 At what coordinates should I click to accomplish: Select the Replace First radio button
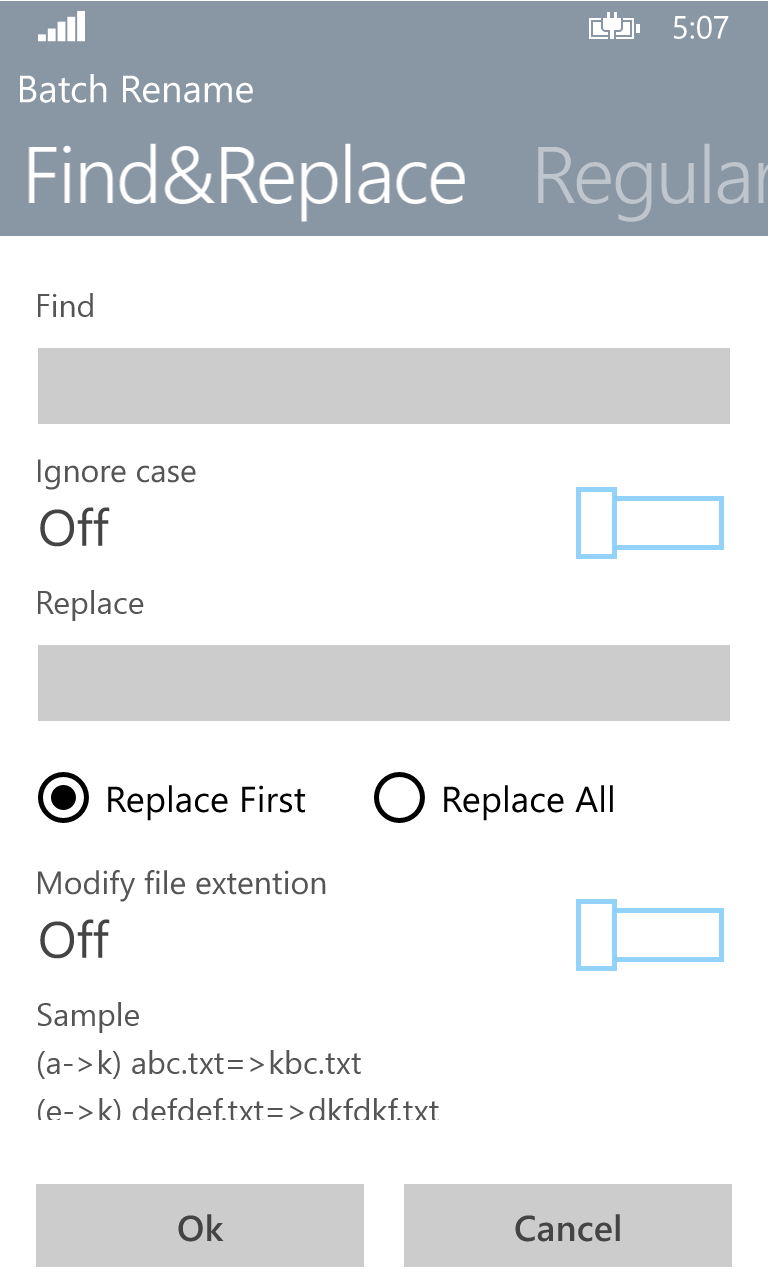point(63,799)
